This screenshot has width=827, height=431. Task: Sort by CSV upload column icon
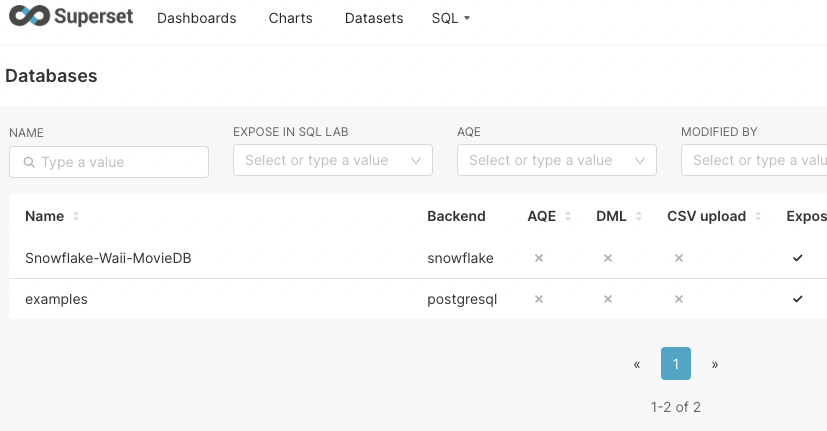click(x=759, y=217)
